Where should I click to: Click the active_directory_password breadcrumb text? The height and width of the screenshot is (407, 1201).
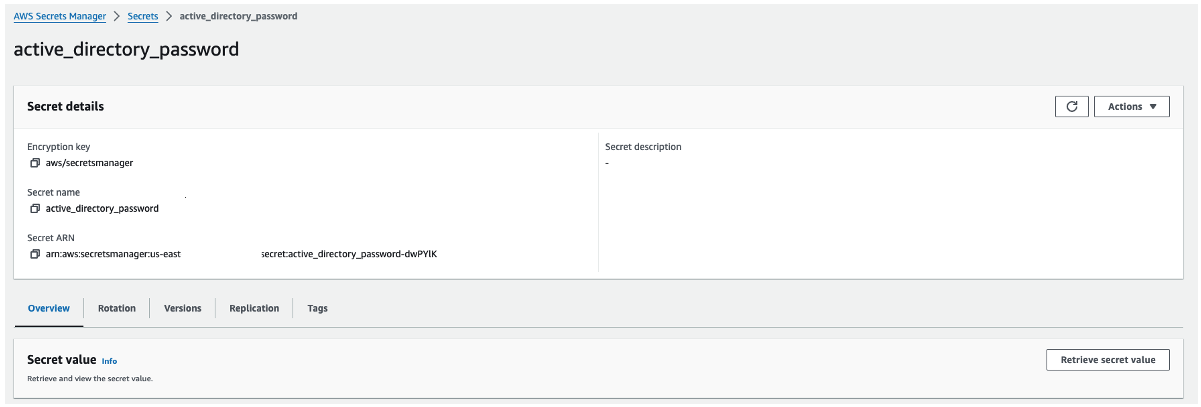point(238,16)
